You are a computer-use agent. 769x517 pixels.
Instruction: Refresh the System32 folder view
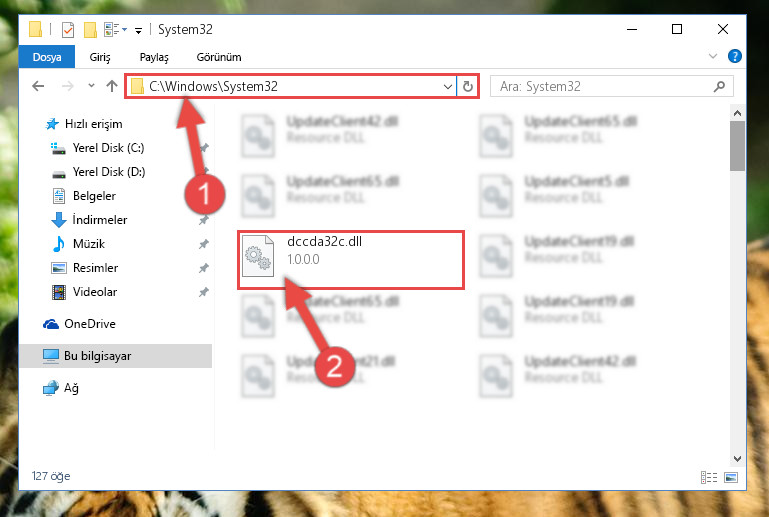468,86
